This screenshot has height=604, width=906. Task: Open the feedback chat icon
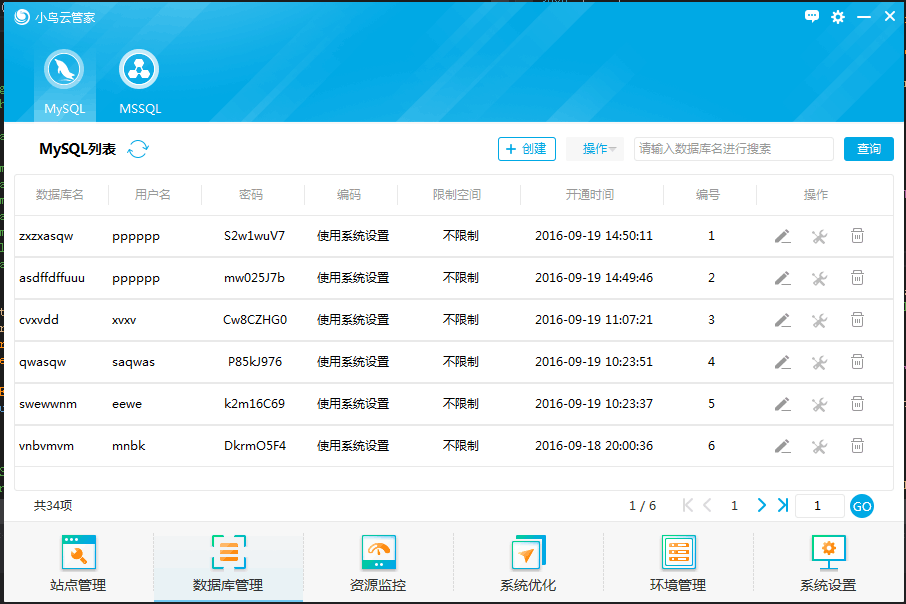pyautogui.click(x=812, y=16)
